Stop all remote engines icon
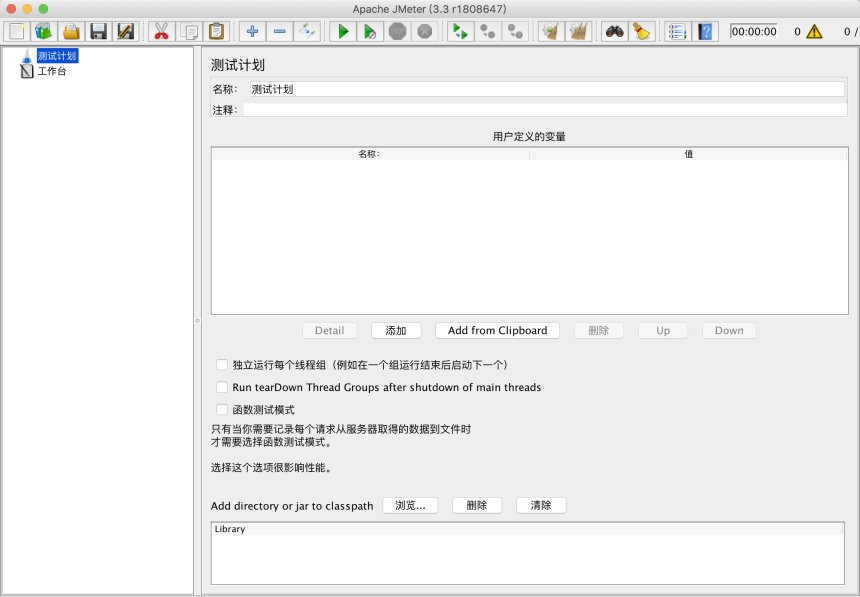This screenshot has height=597, width=860. pos(488,31)
